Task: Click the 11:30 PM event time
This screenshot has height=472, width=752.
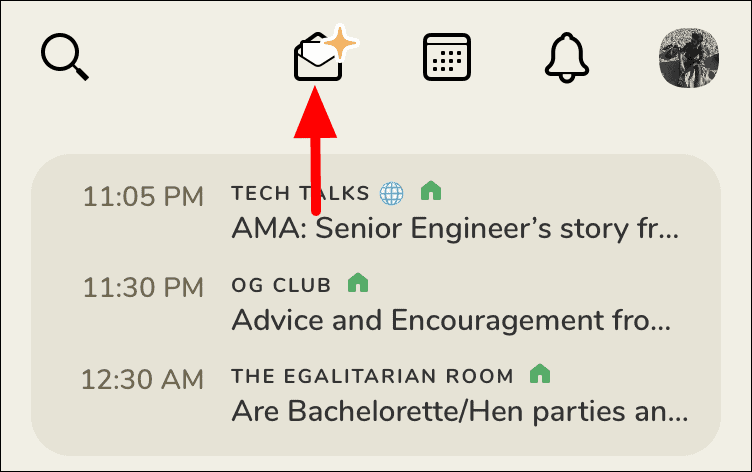Action: [143, 287]
